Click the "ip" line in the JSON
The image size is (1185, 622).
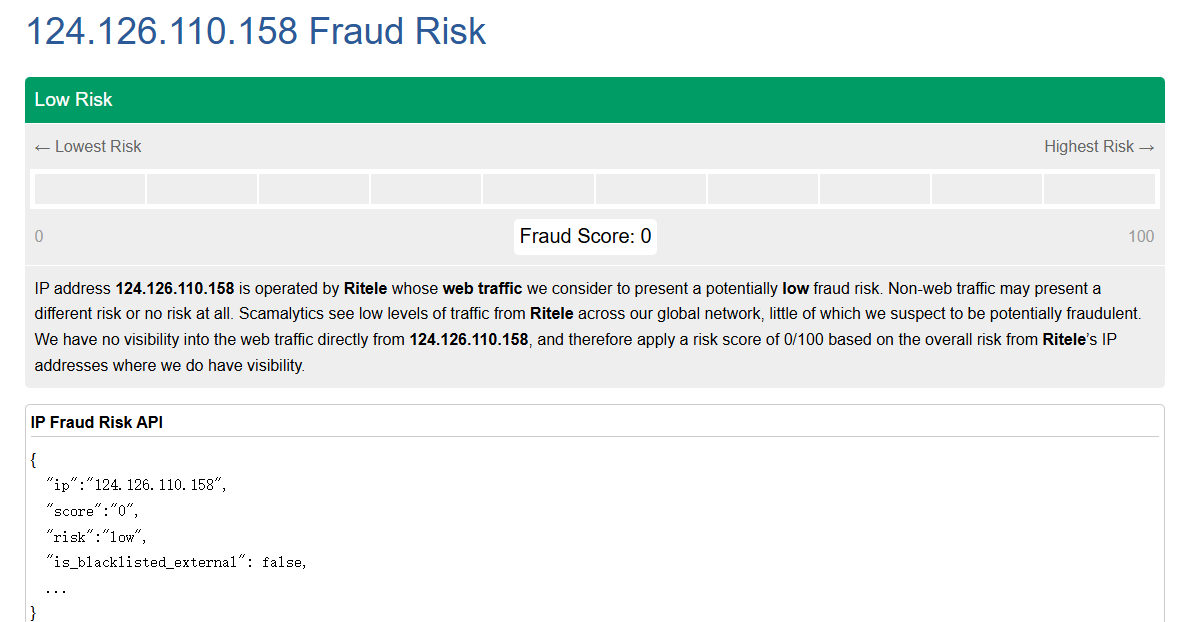point(136,485)
